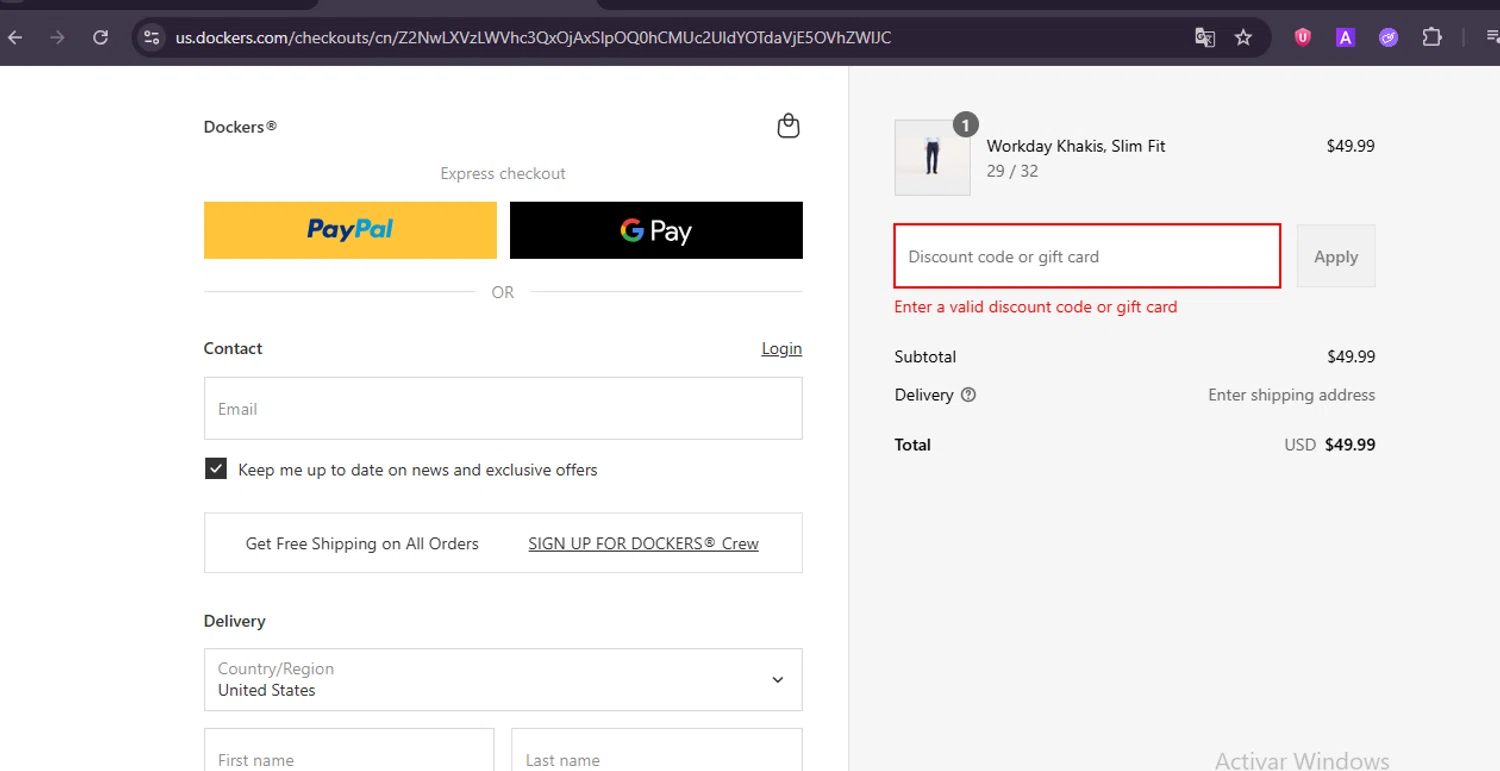Click the Apply discount button
The image size is (1500, 771).
point(1336,256)
